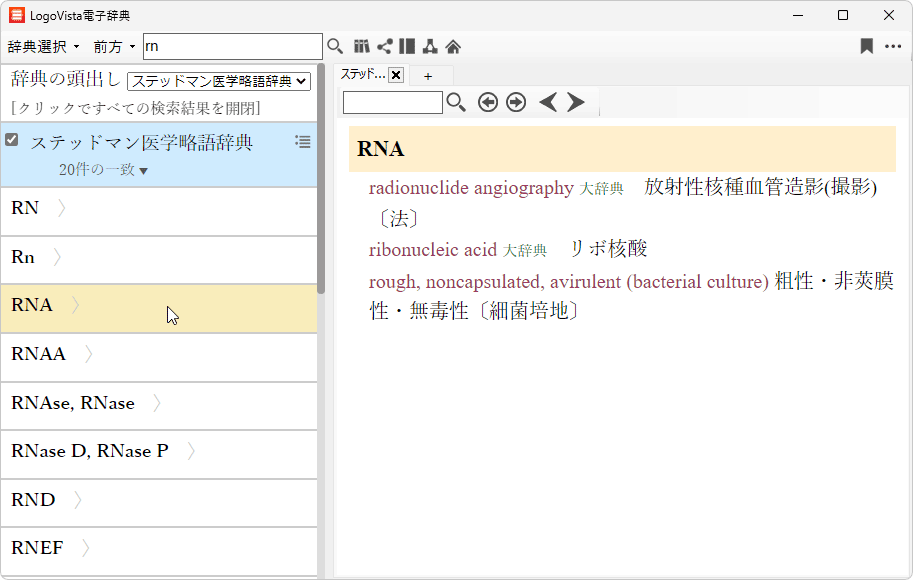Open the 前方 search mode dropdown
Viewport: 913px width, 580px height.
click(114, 47)
